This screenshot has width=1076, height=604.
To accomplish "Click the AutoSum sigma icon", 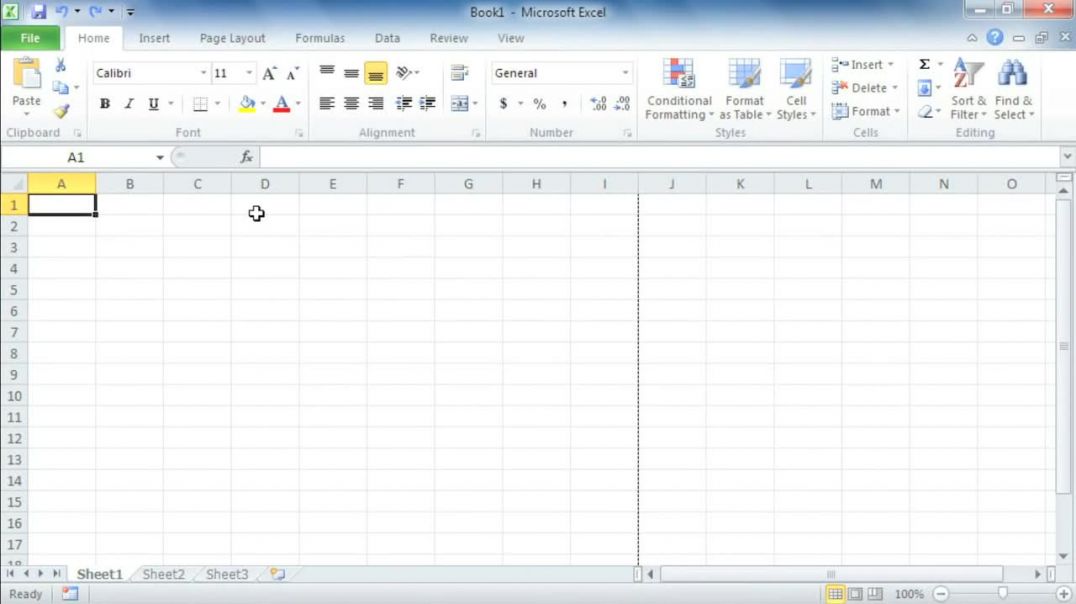I will tap(924, 65).
